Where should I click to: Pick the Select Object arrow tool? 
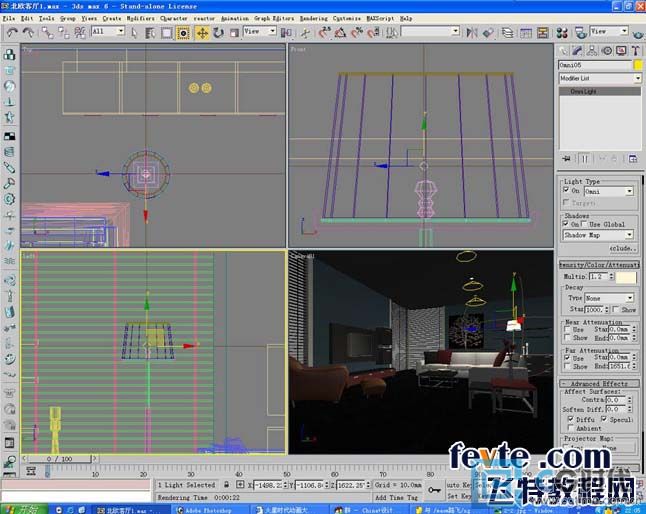click(134, 33)
